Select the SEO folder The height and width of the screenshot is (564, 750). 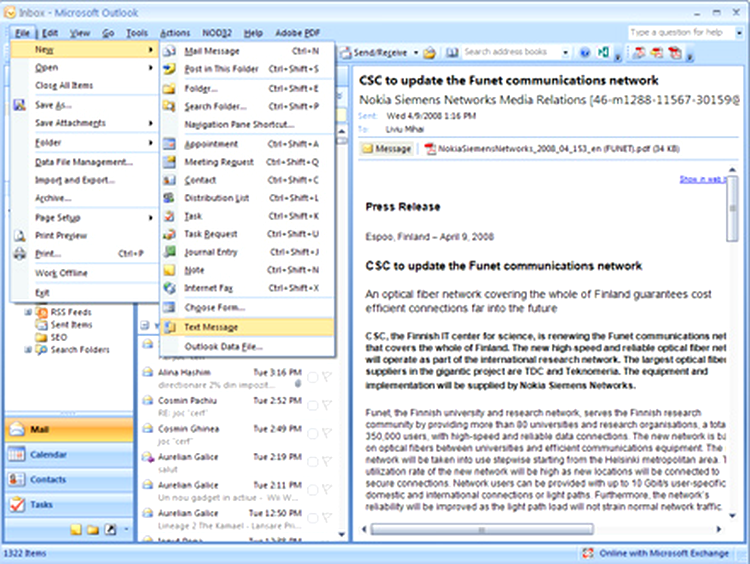coord(59,337)
